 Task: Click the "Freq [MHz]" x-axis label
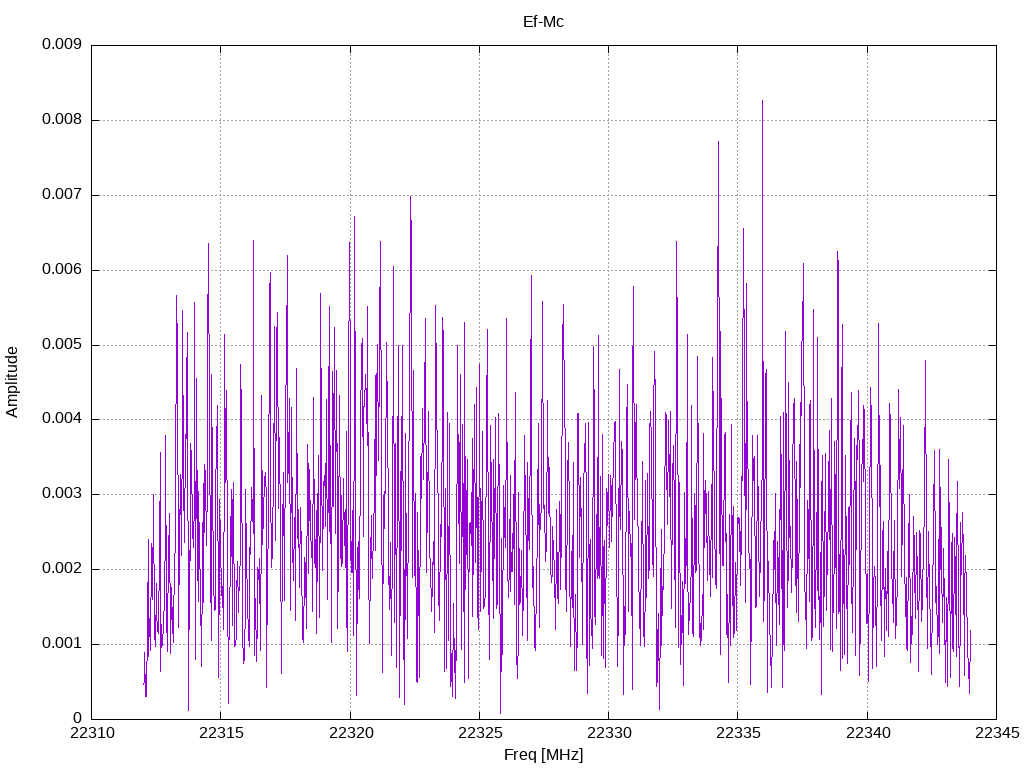tap(543, 754)
